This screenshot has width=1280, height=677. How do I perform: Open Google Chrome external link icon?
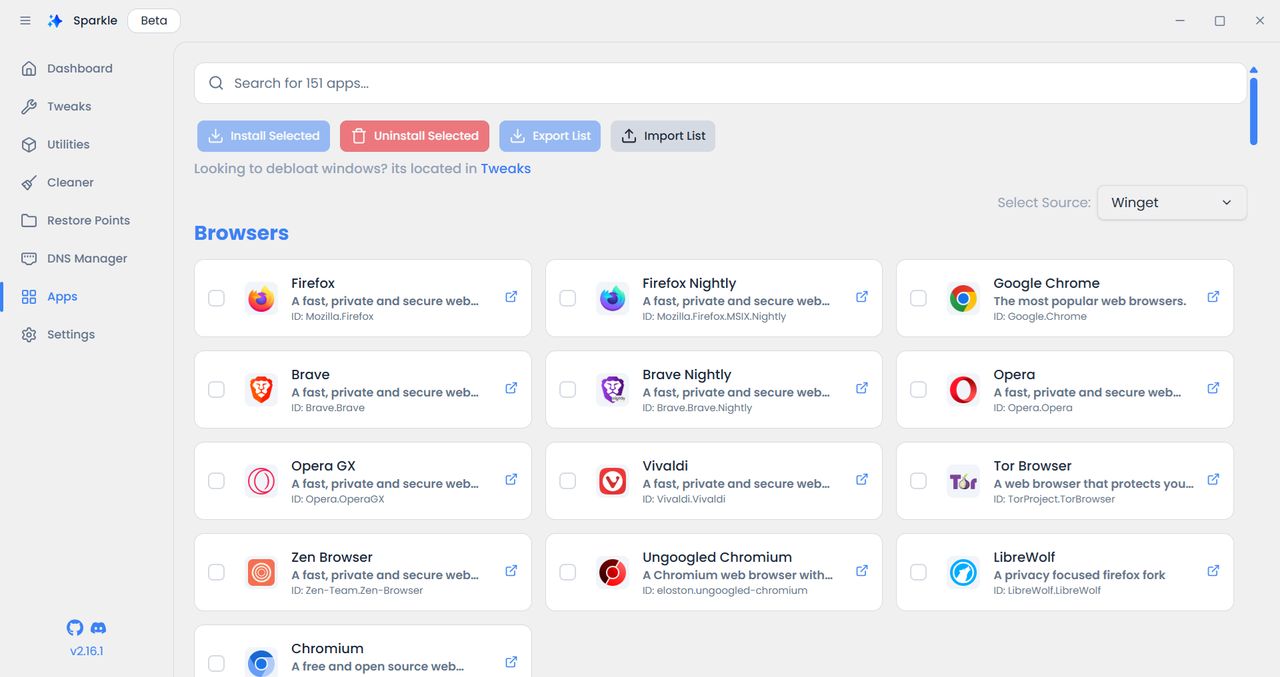pos(1213,297)
